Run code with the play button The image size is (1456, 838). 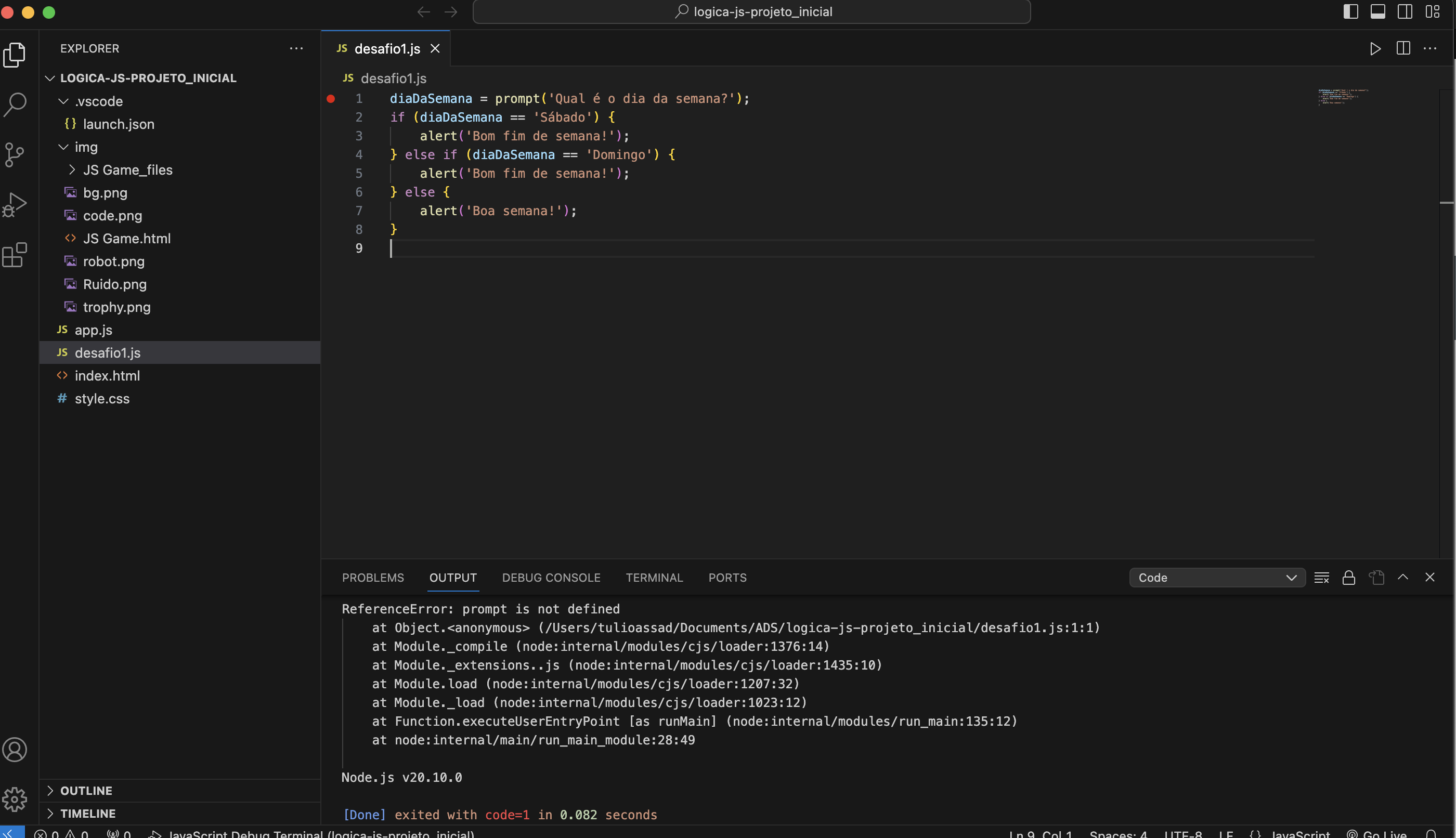[1375, 49]
